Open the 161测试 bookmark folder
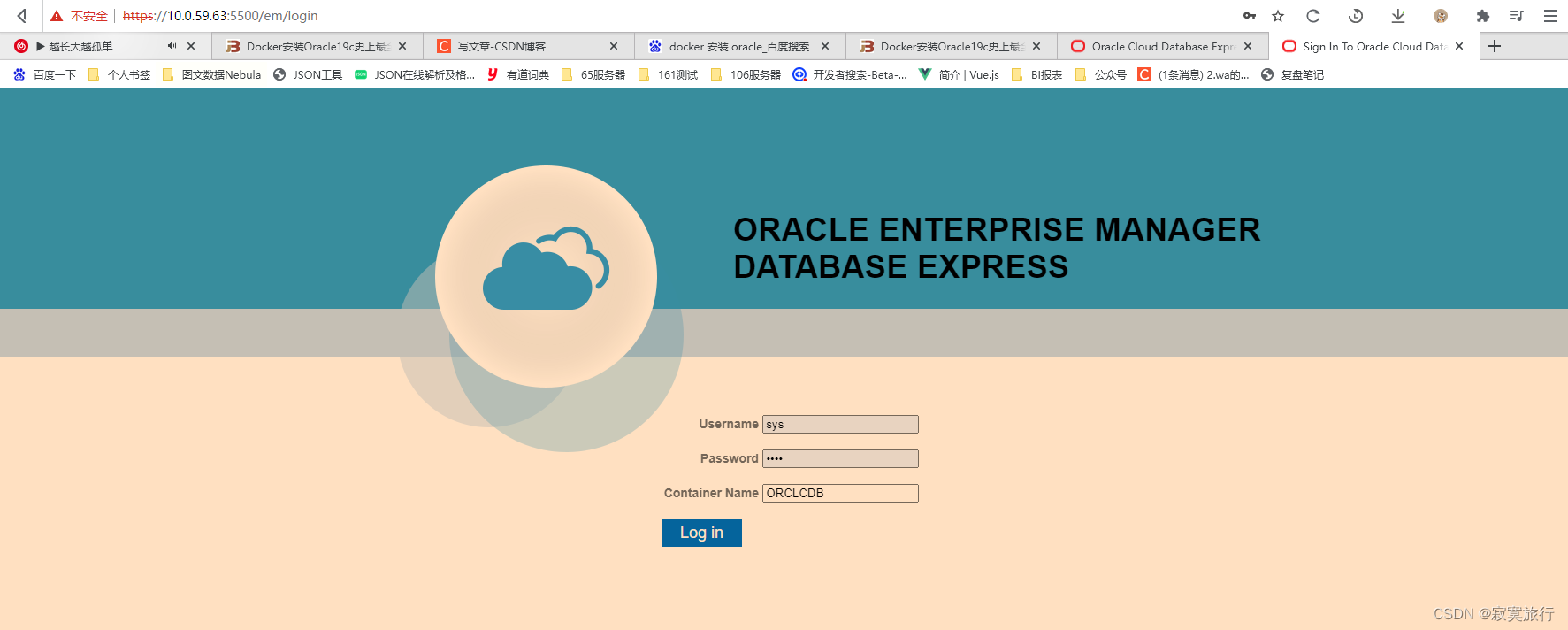 click(668, 74)
